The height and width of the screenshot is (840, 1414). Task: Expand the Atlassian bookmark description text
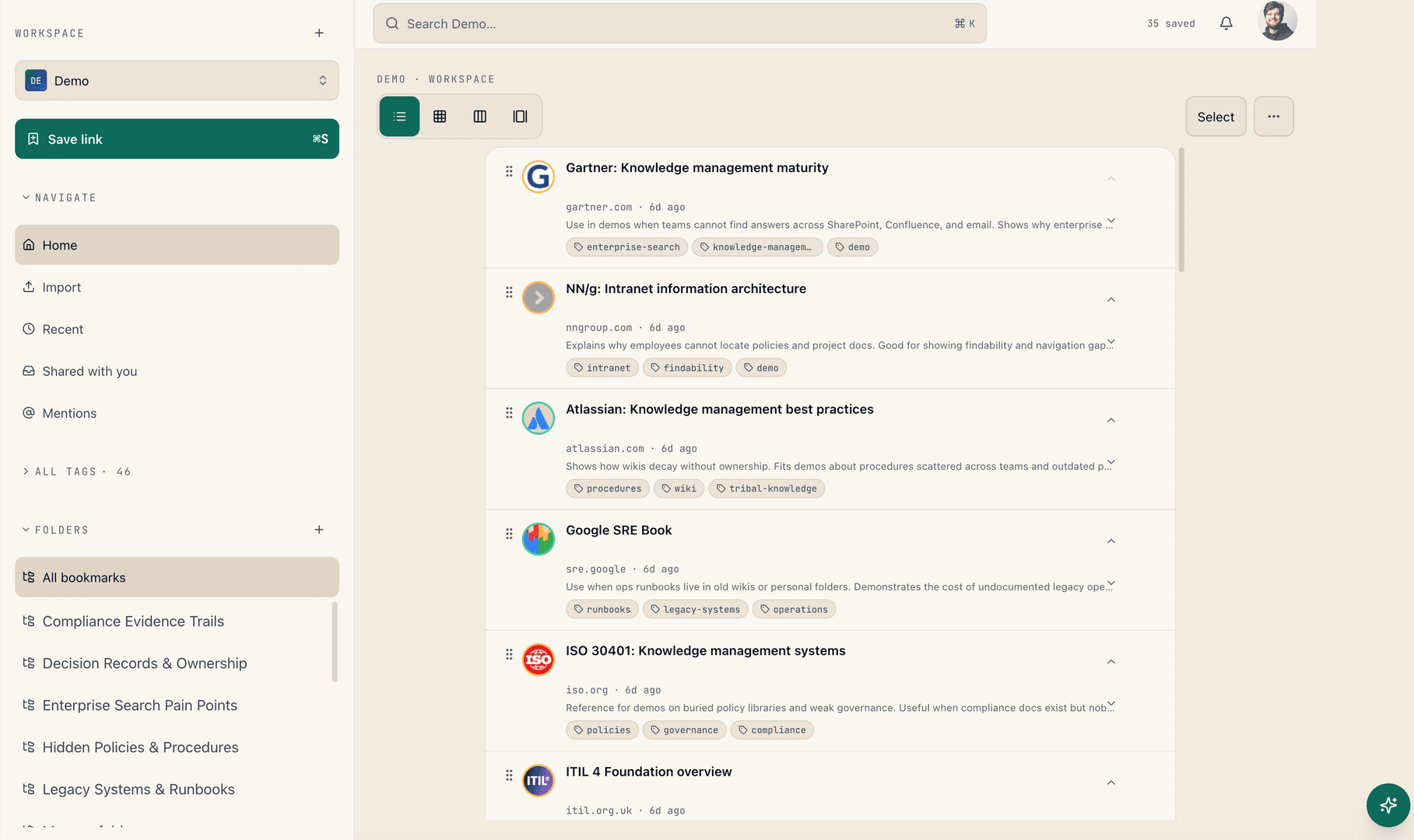[1111, 462]
